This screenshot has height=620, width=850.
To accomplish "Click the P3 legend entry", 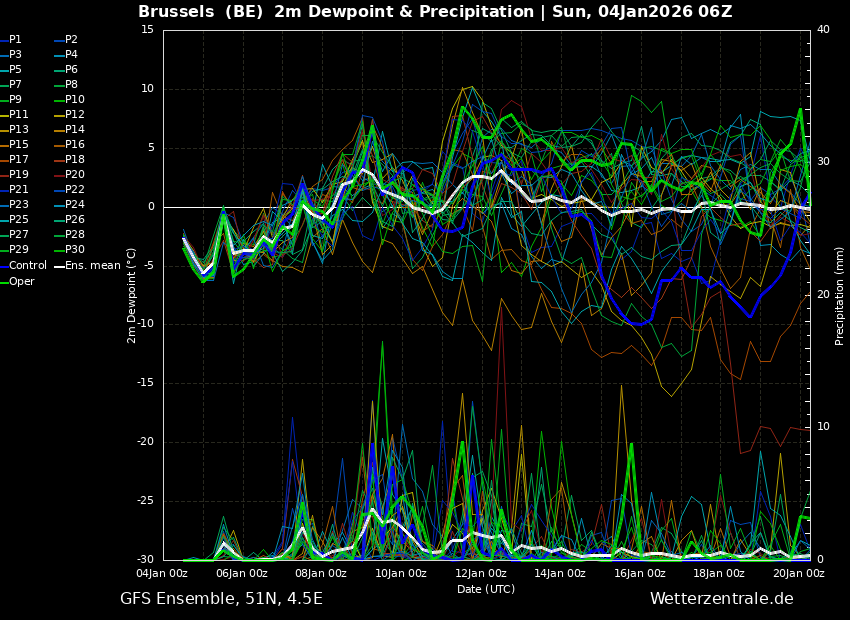I will click(x=11, y=55).
